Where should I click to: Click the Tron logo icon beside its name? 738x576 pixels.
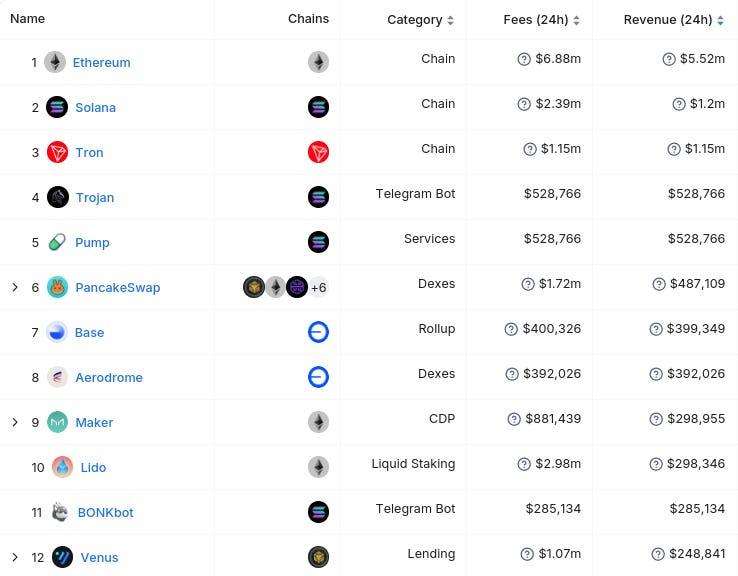point(58,152)
